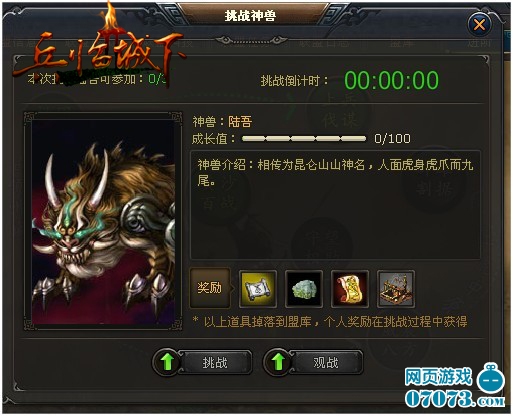Open the 07073.com watermark link
This screenshot has width=513, height=416.
point(455,399)
